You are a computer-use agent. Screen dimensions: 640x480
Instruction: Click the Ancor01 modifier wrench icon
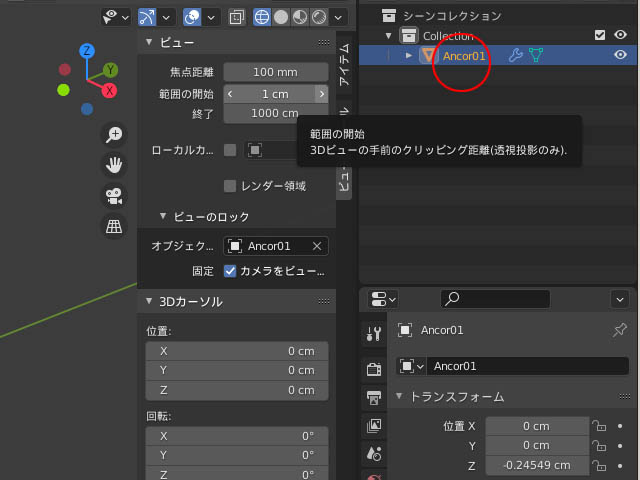516,55
